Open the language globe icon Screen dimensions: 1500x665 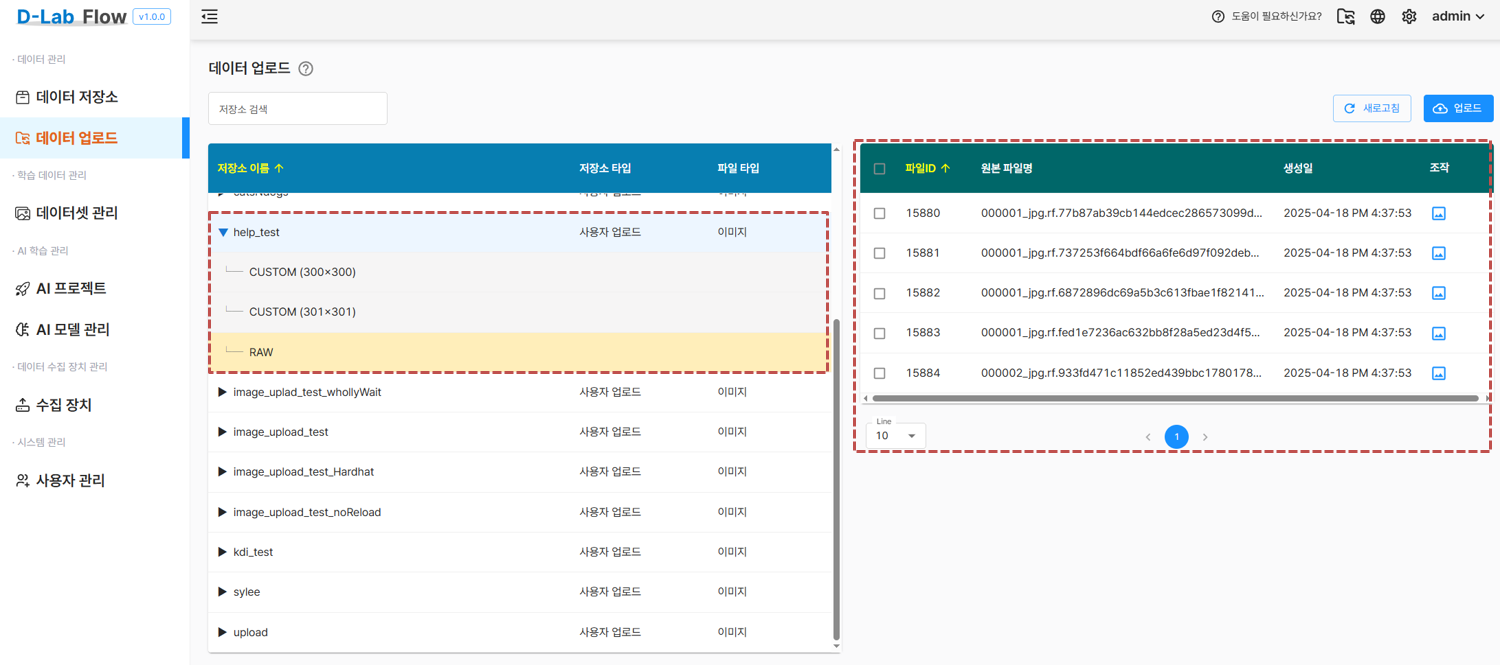(x=1377, y=17)
